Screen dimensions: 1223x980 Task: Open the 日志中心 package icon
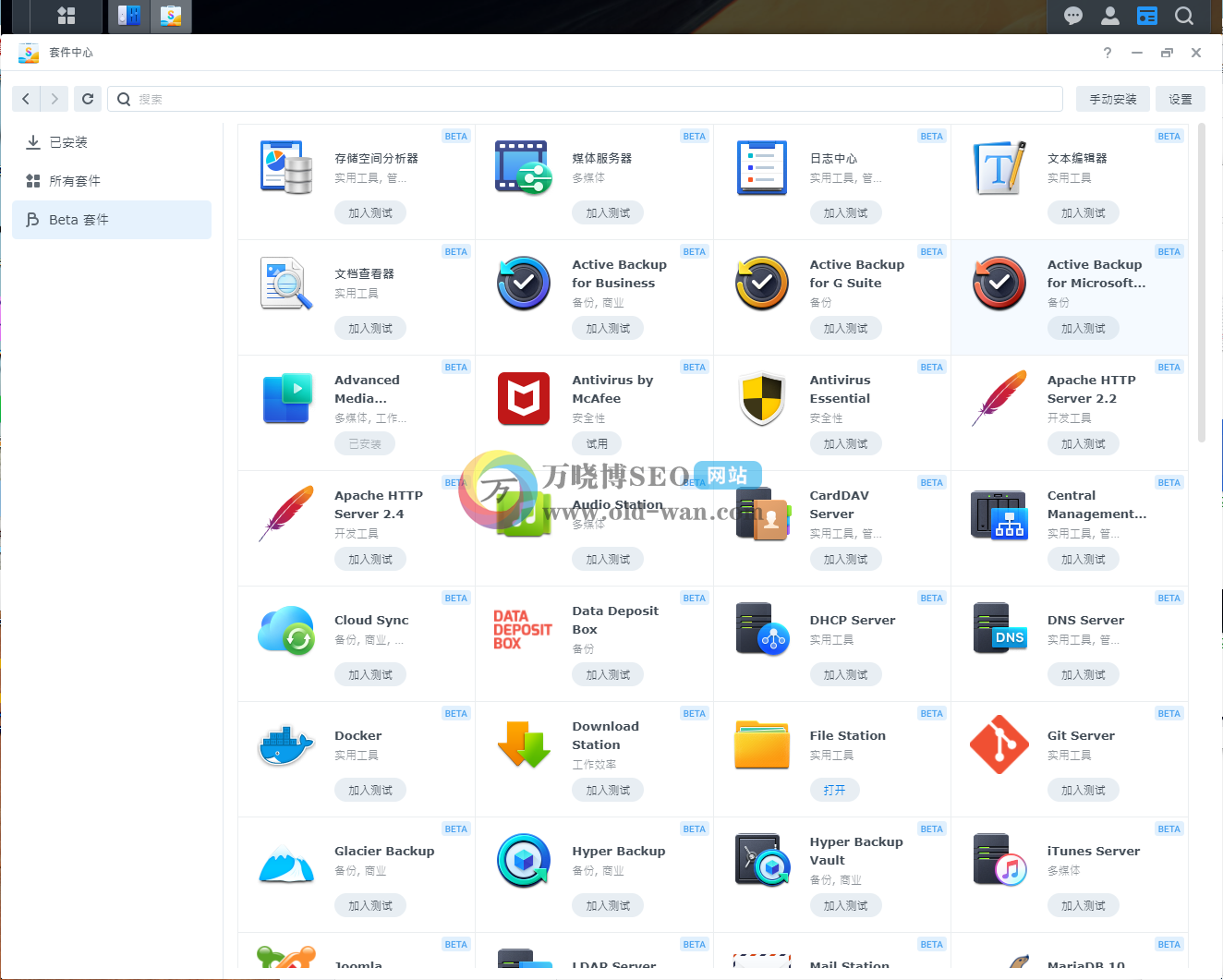[762, 167]
